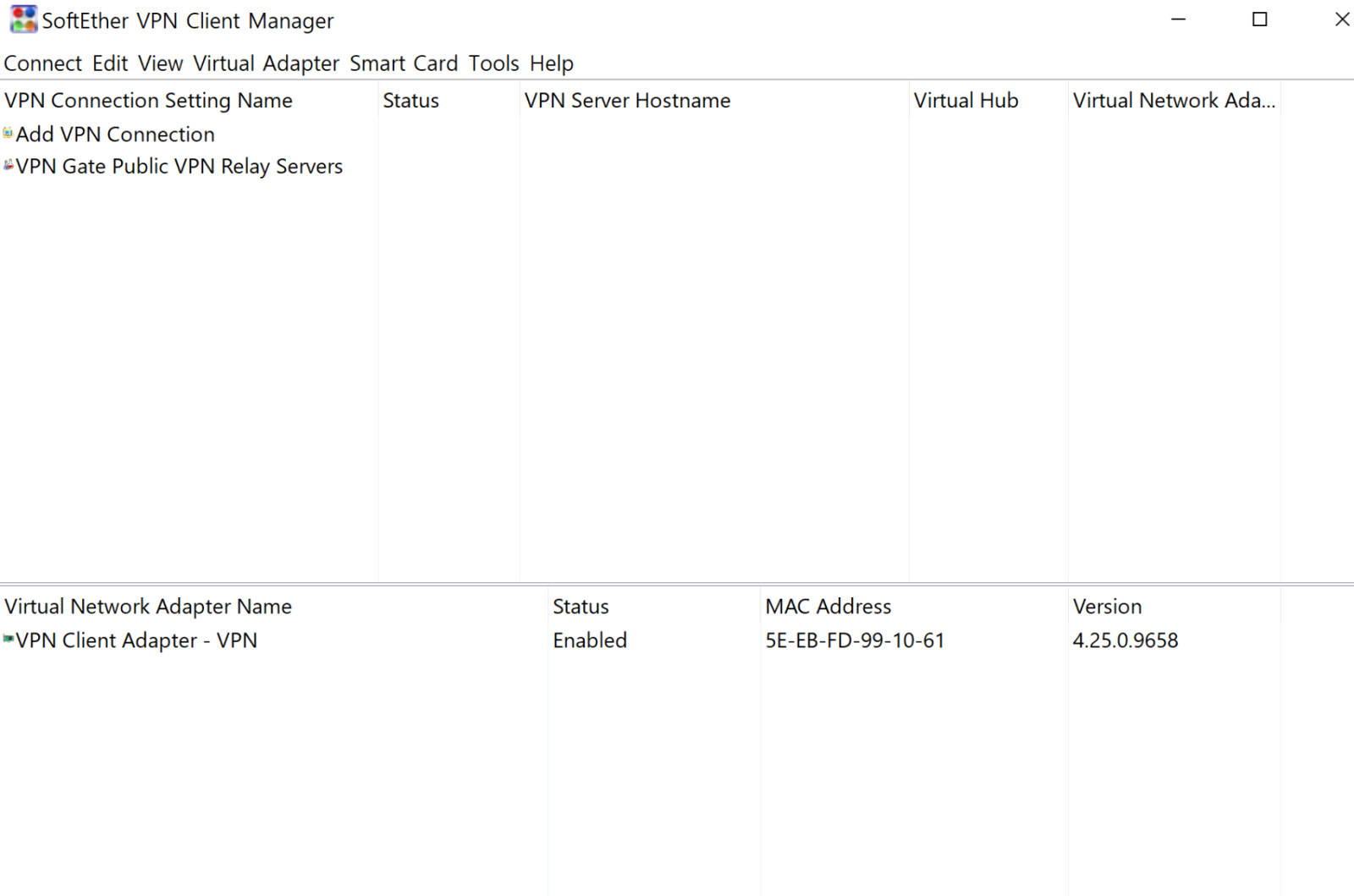Open the Smart Card menu
Image resolution: width=1354 pixels, height=896 pixels.
pyautogui.click(x=404, y=63)
